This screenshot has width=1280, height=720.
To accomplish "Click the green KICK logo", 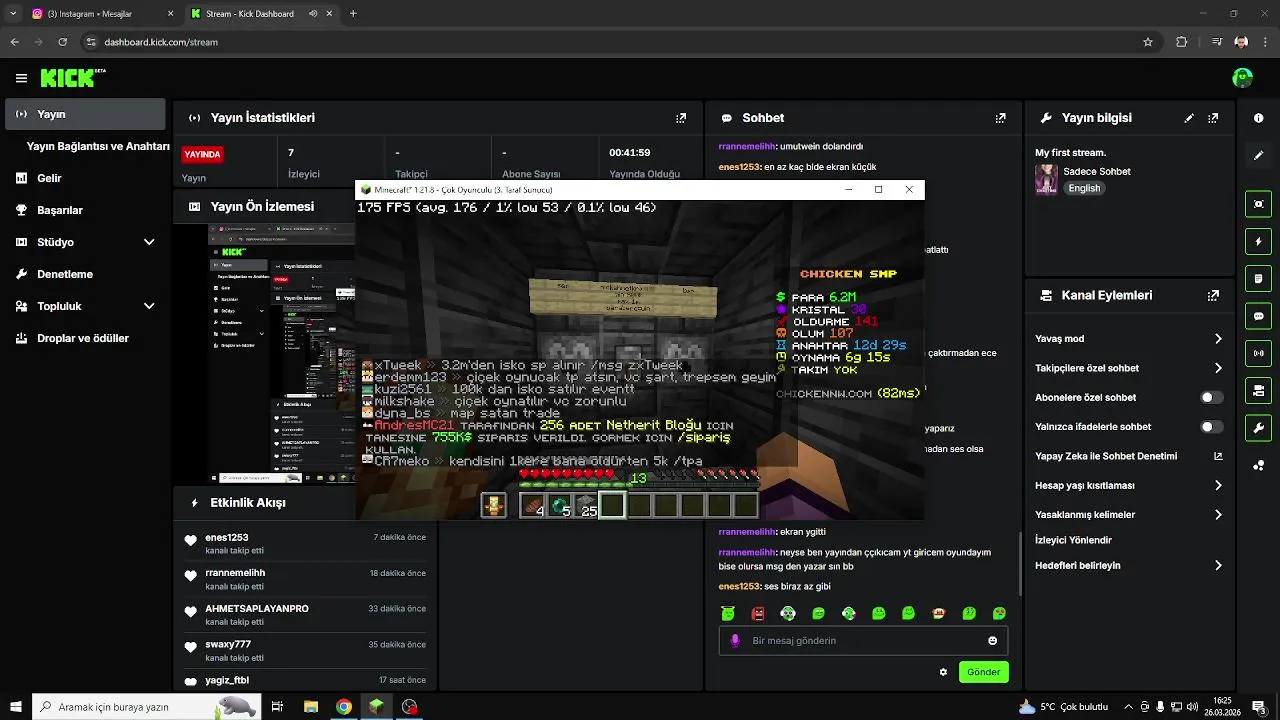I will click(x=70, y=77).
